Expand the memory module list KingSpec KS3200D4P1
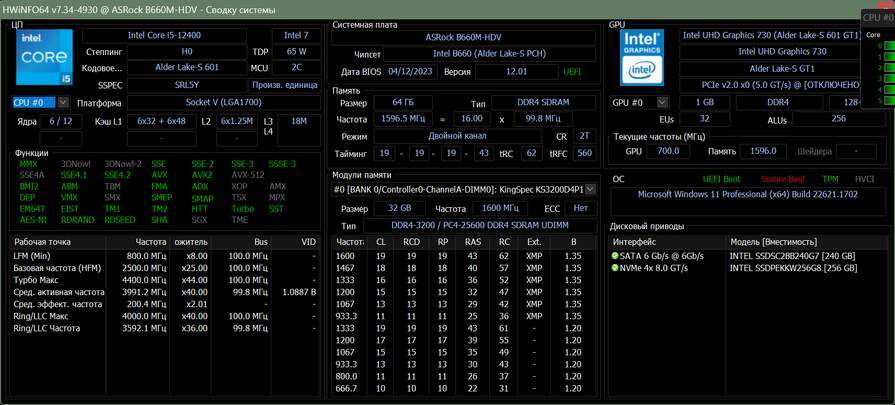 tap(591, 189)
